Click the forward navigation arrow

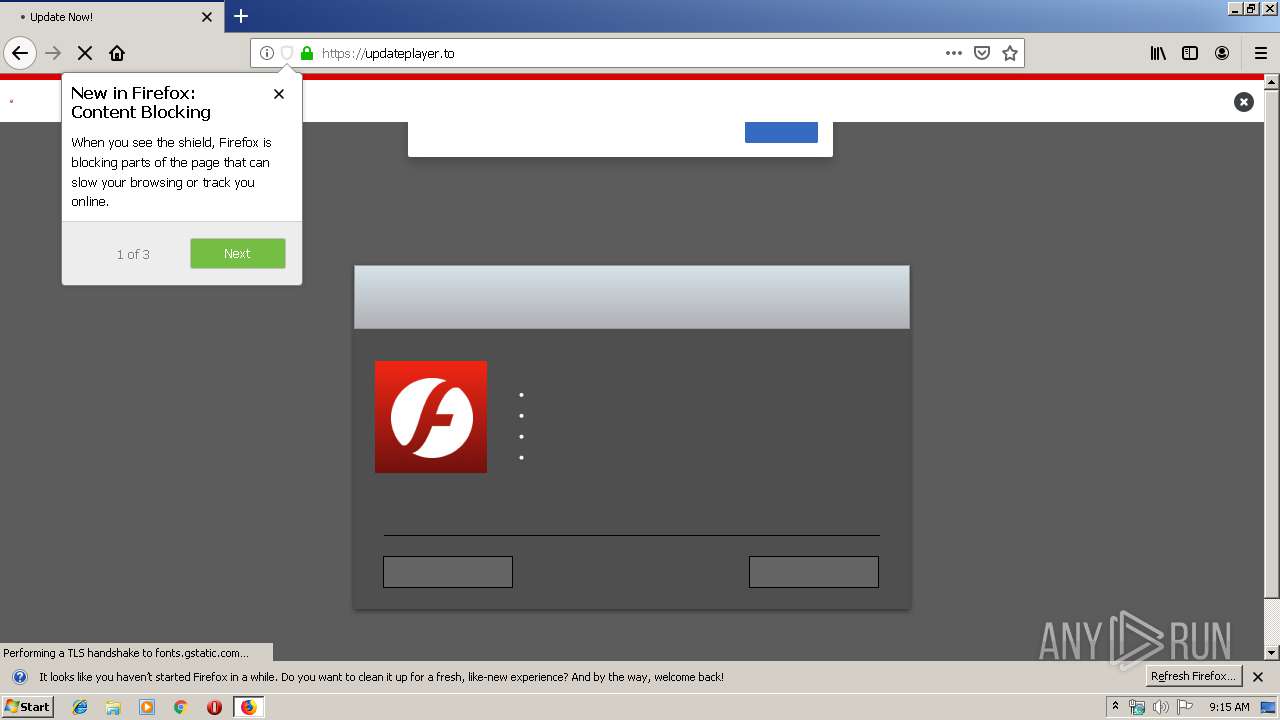pyautogui.click(x=53, y=53)
